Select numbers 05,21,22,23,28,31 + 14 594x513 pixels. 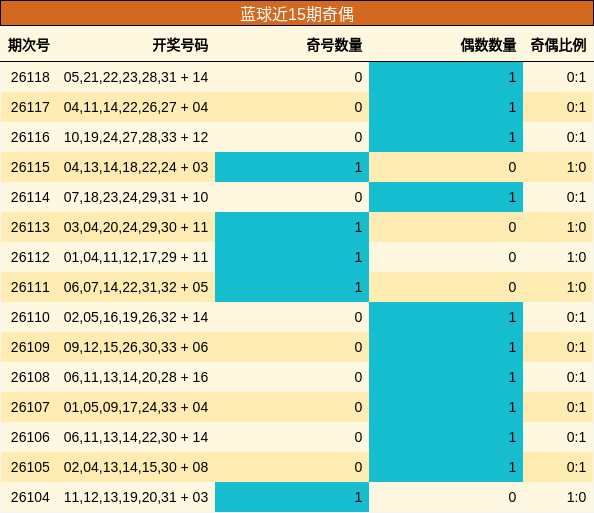[x=136, y=77]
